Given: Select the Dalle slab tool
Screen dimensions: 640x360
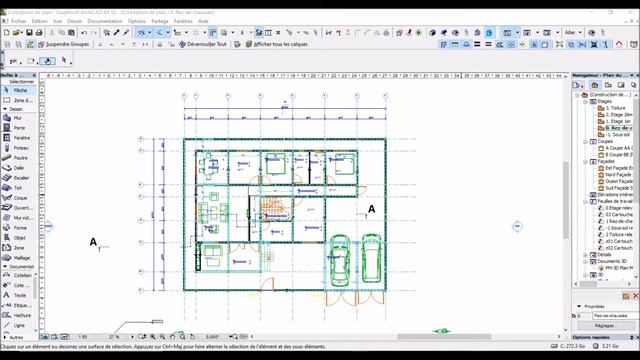Looking at the screenshot, I should click(x=18, y=168).
